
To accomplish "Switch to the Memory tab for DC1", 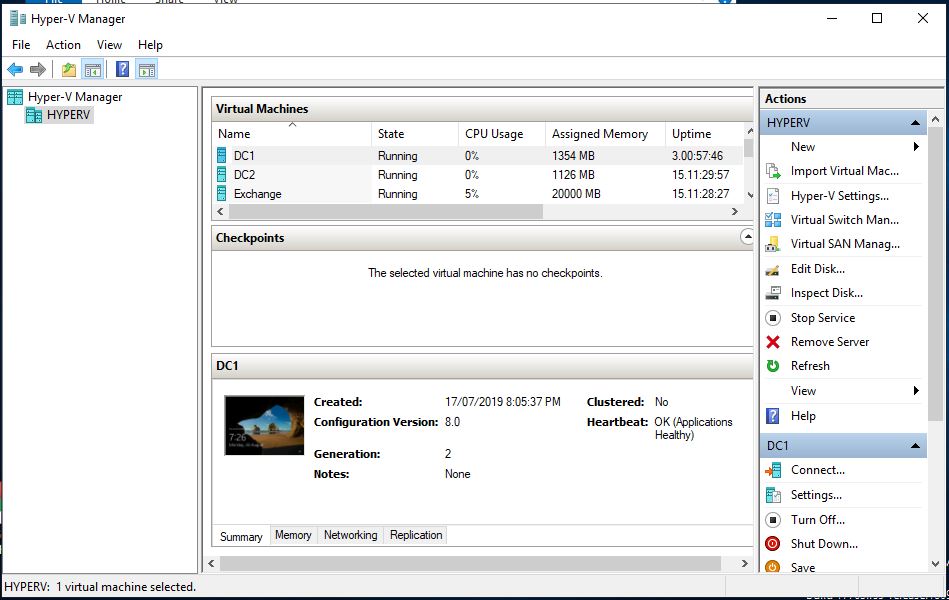I will pos(292,535).
